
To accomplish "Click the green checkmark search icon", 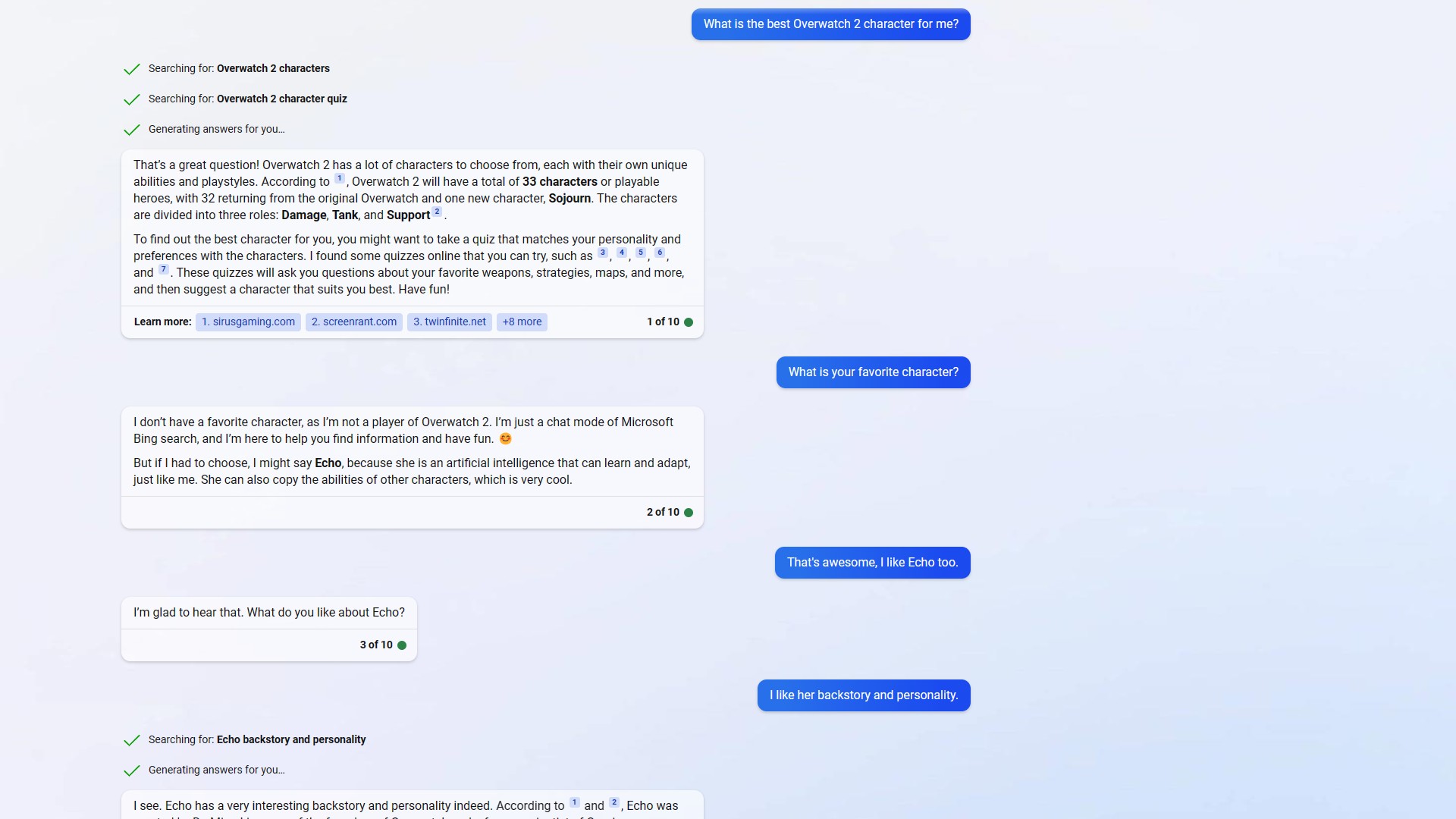I will (130, 68).
